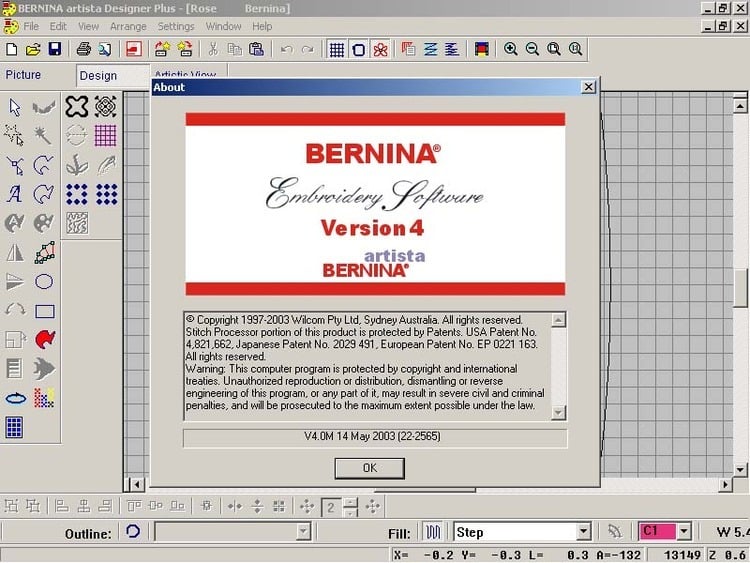Viewport: 750px width, 563px height.
Task: Click the Save floppy disk icon
Action: pos(54,49)
